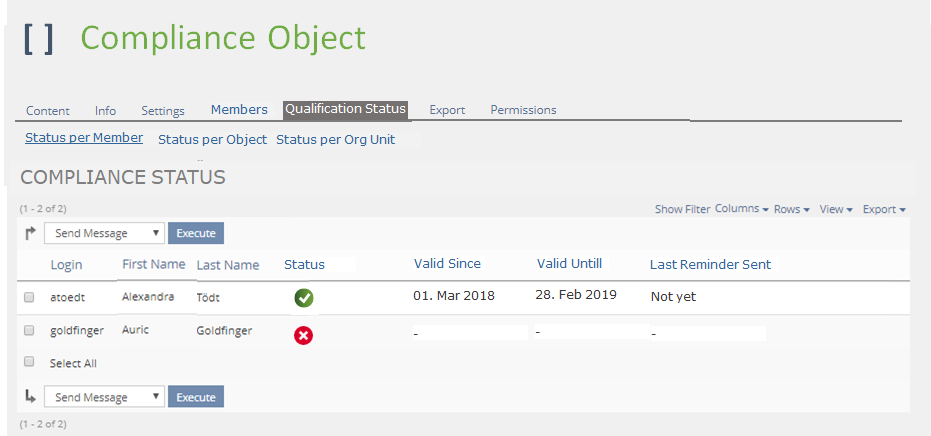Expand the Columns dropdown menu

741,209
